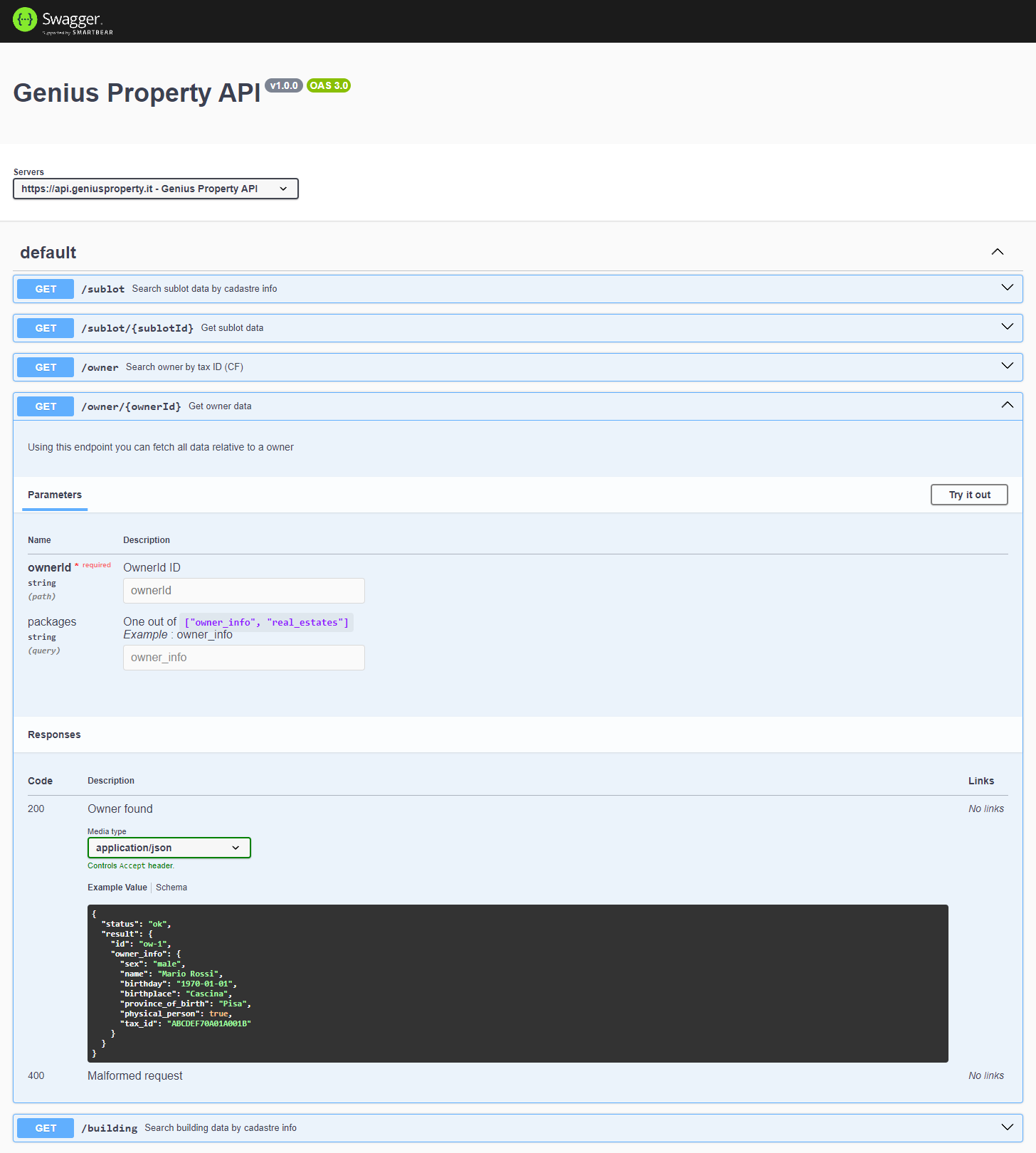Image resolution: width=1036 pixels, height=1153 pixels.
Task: Expand the /sublot endpoint chevron
Action: (1007, 288)
